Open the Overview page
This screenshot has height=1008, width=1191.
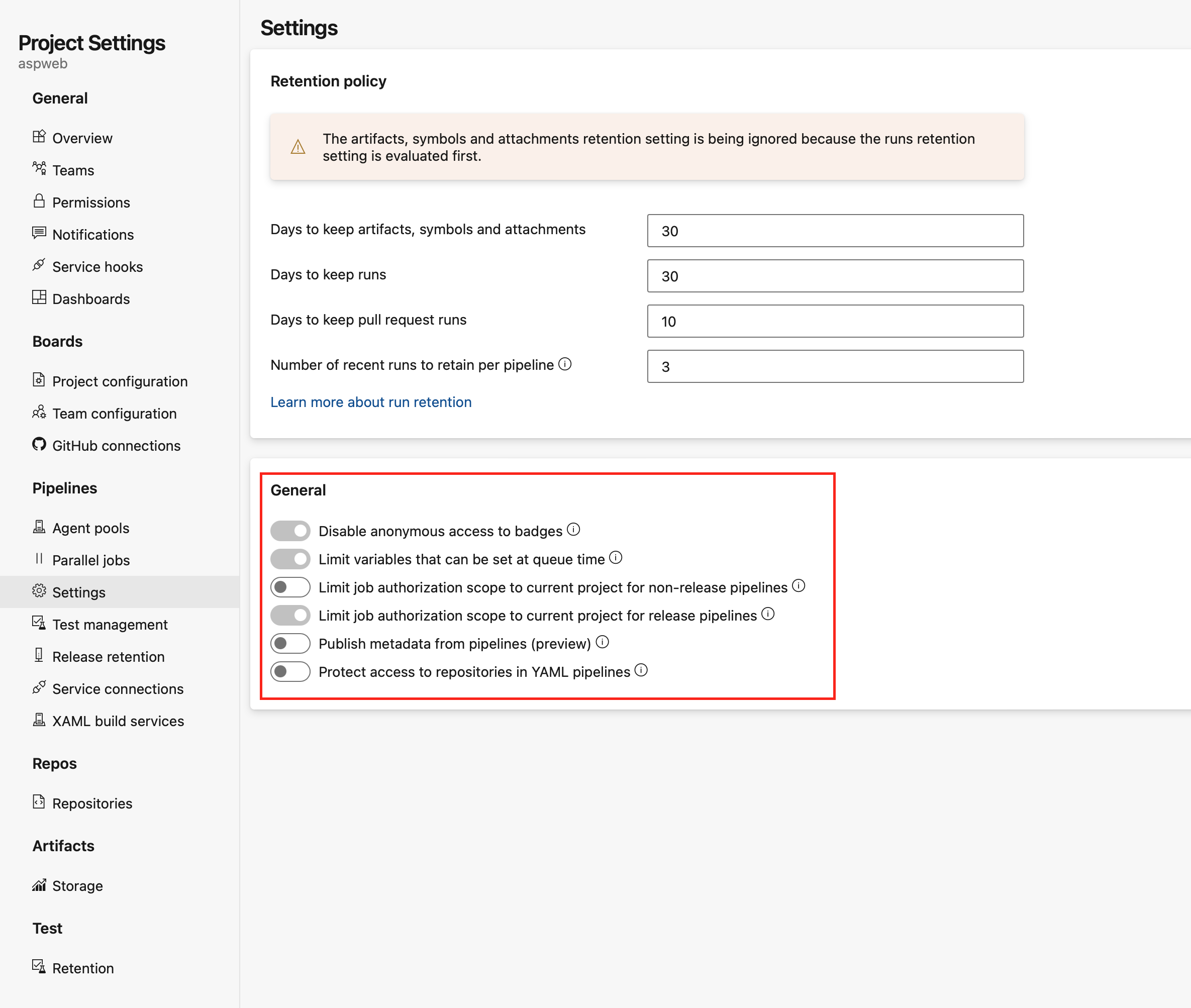82,137
